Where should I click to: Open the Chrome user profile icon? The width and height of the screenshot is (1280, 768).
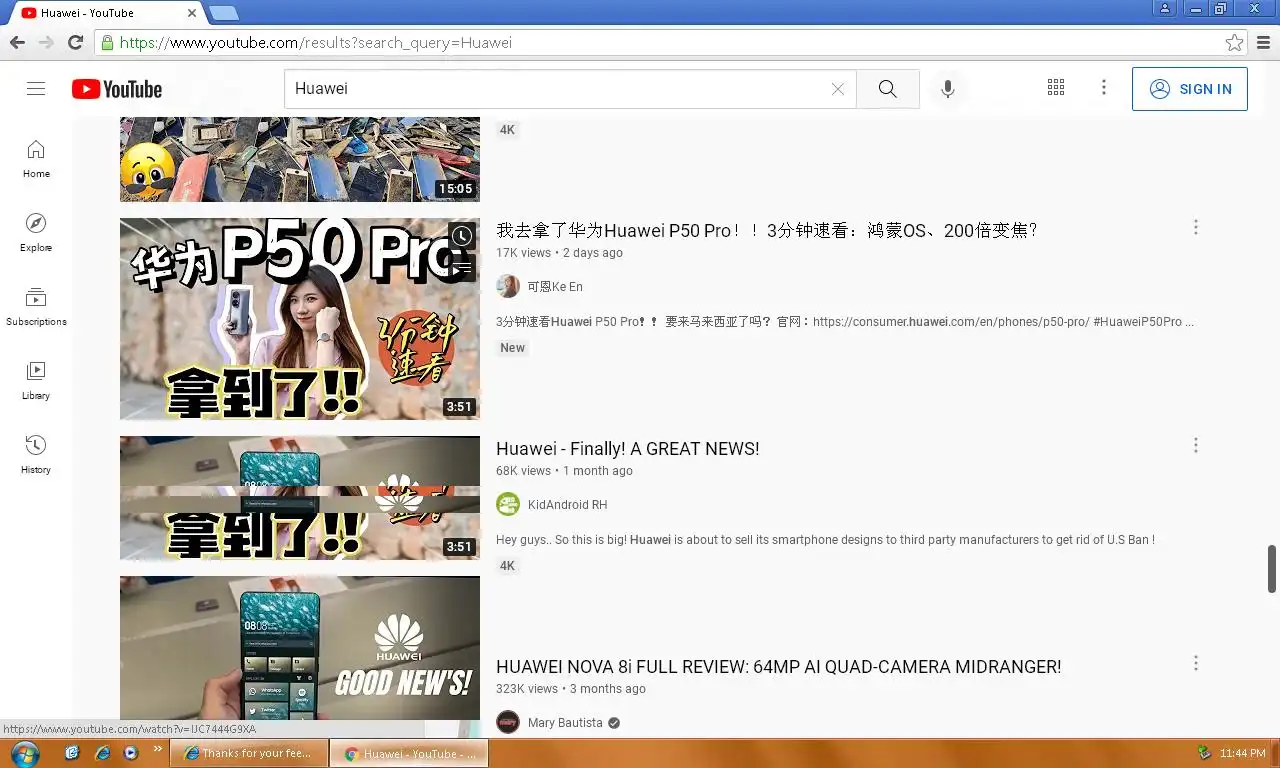click(x=1164, y=8)
